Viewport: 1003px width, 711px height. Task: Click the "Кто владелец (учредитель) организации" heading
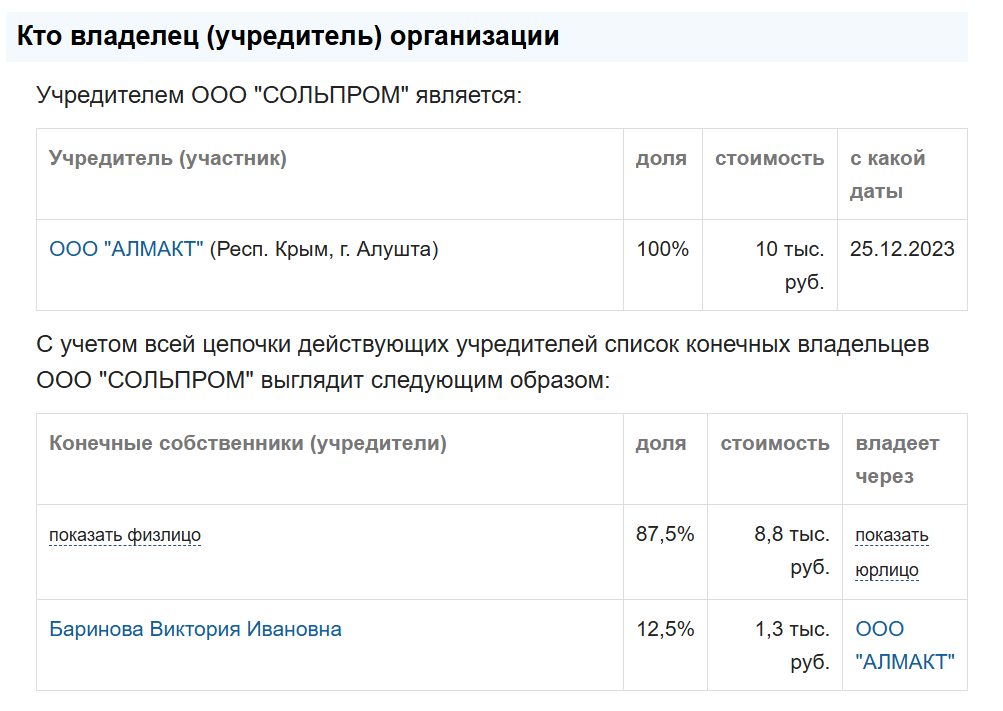(x=288, y=37)
